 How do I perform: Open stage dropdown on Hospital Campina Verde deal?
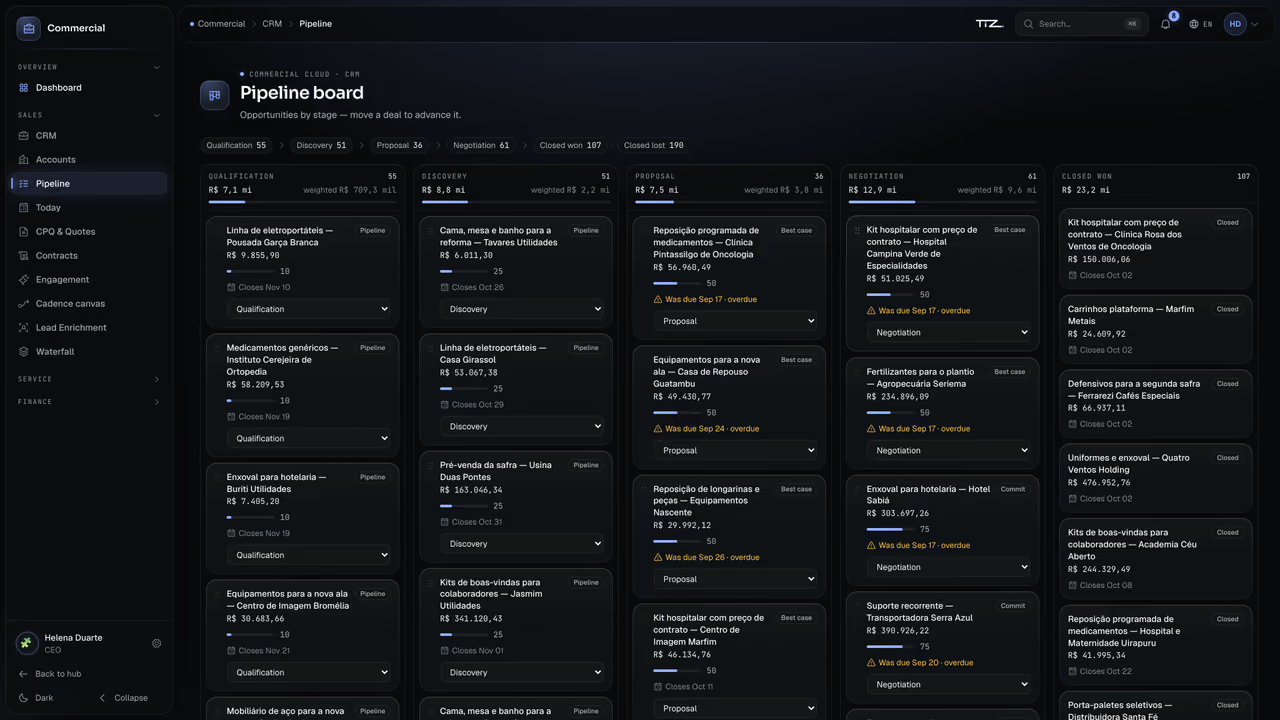coord(948,333)
